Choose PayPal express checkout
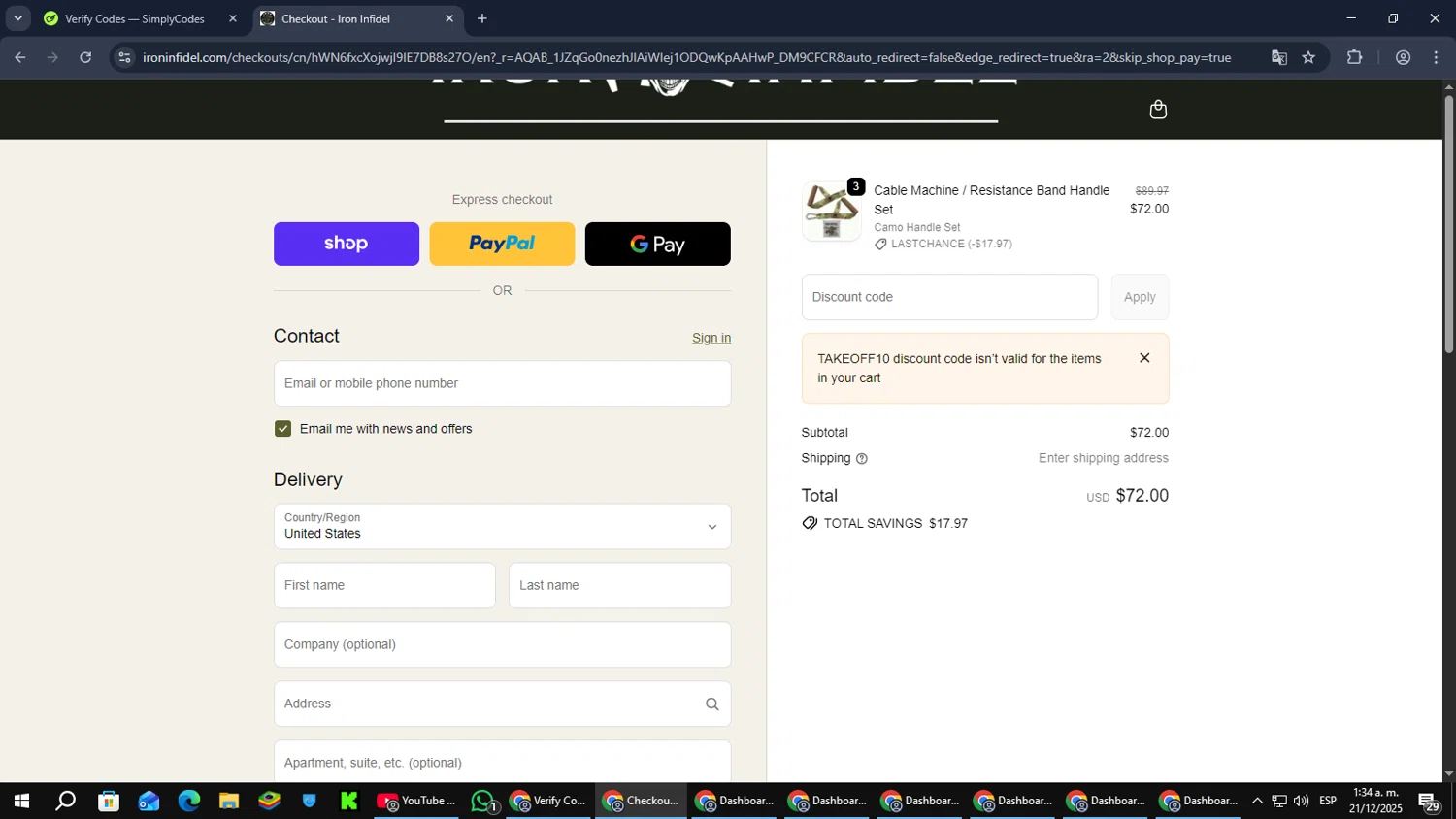 click(502, 244)
